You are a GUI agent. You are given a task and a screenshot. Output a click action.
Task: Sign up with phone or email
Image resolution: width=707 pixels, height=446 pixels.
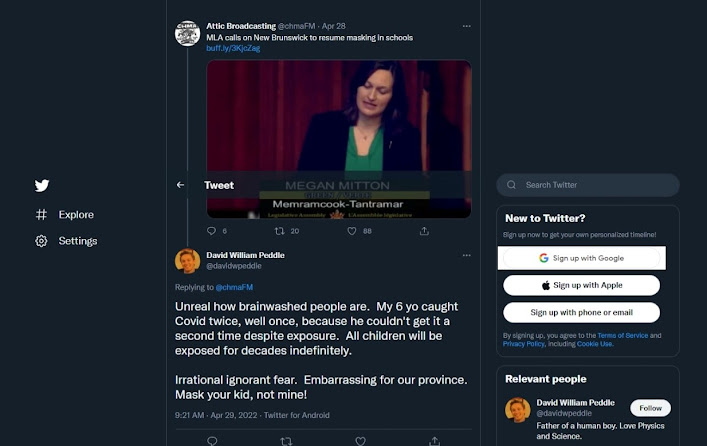pyautogui.click(x=581, y=312)
